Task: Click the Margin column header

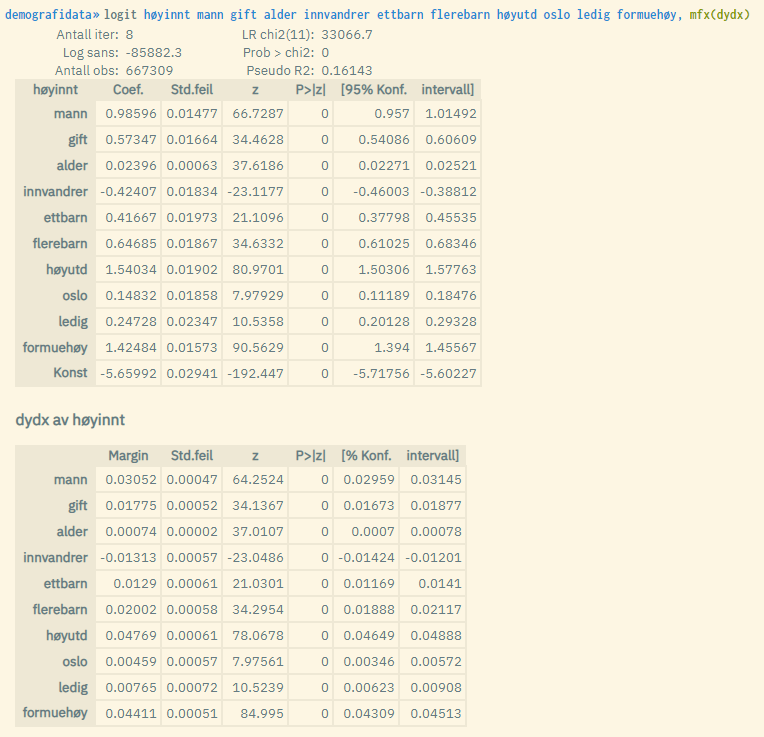Action: coord(128,456)
